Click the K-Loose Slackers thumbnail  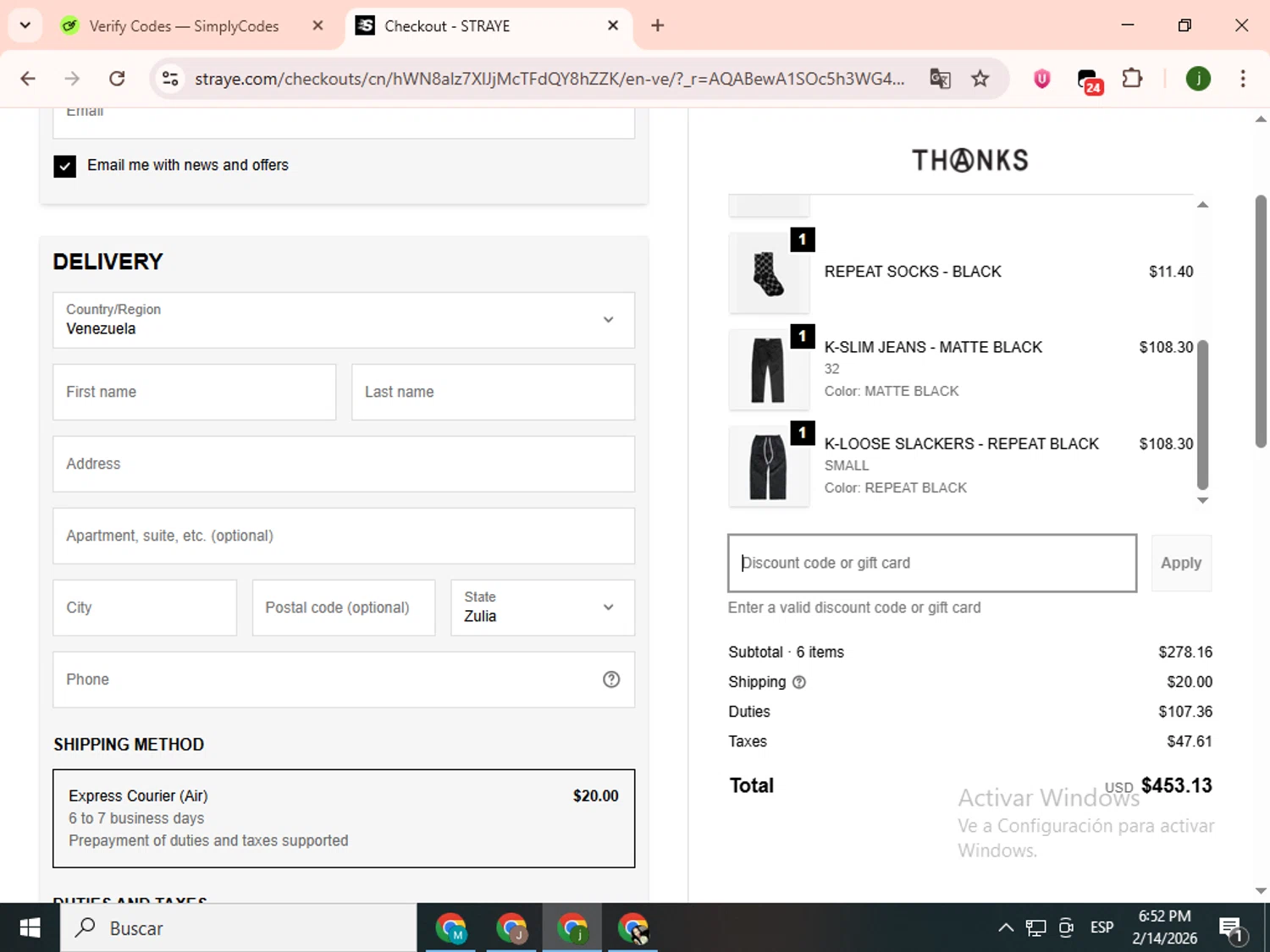tap(769, 467)
